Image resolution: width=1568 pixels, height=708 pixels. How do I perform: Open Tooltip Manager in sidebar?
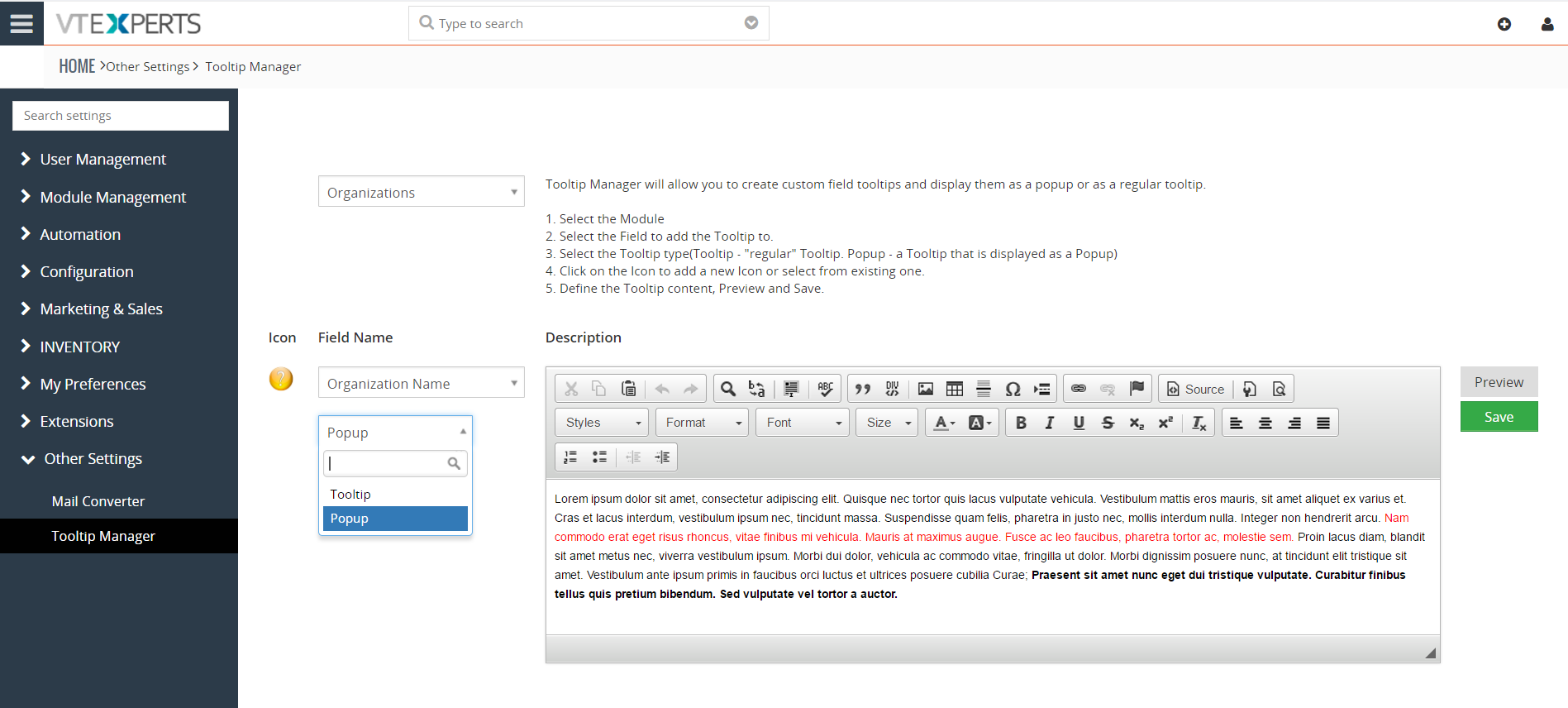[119, 536]
